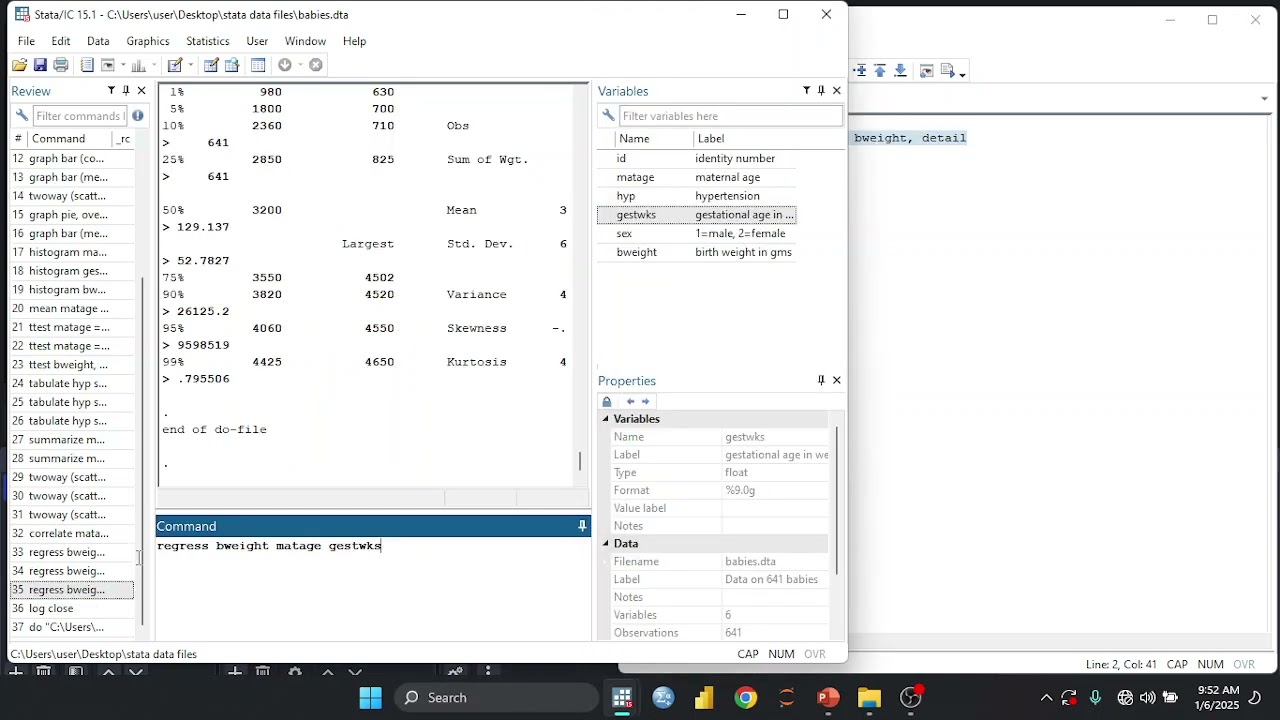
Task: Click the up arrow in Do-file Editor toolbar
Action: point(880,71)
